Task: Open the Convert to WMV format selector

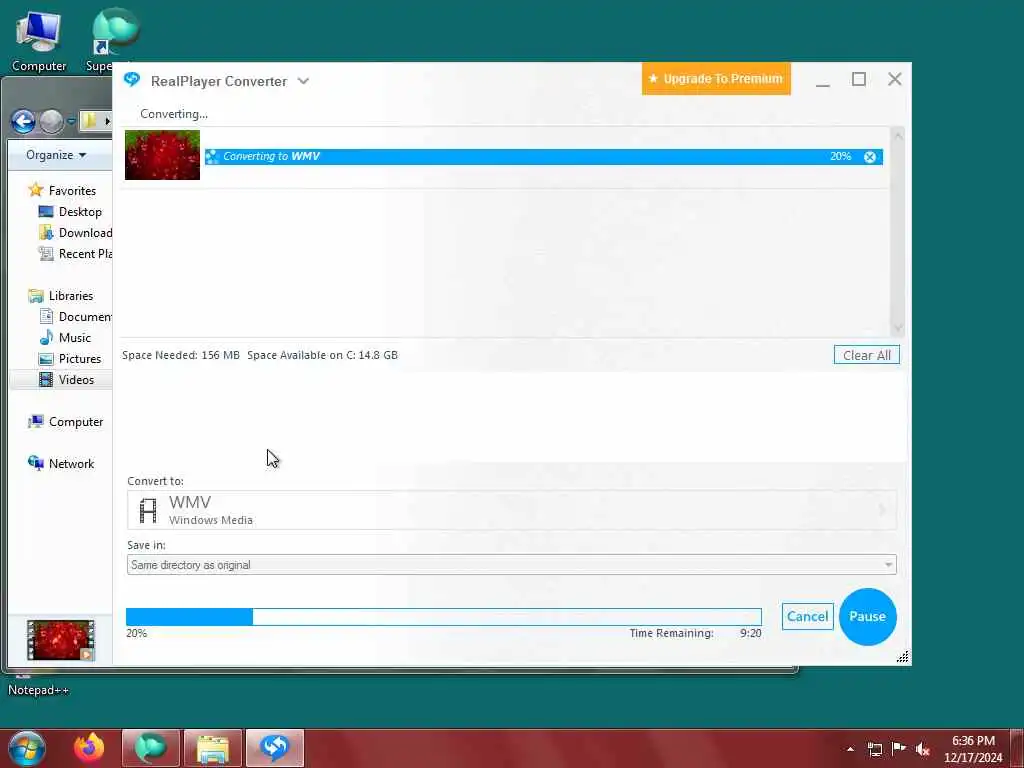Action: (511, 510)
